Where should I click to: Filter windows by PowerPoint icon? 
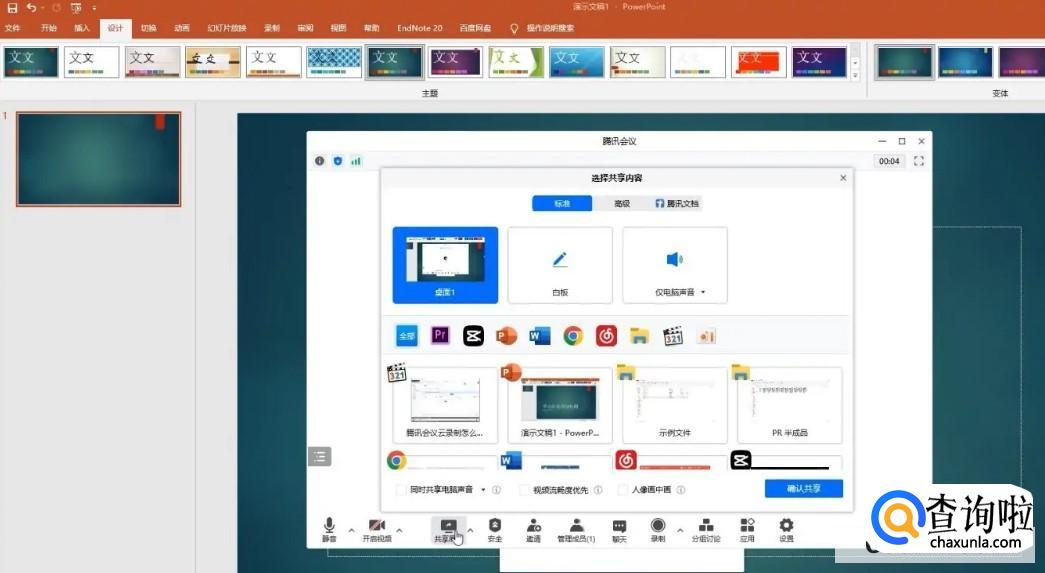507,335
